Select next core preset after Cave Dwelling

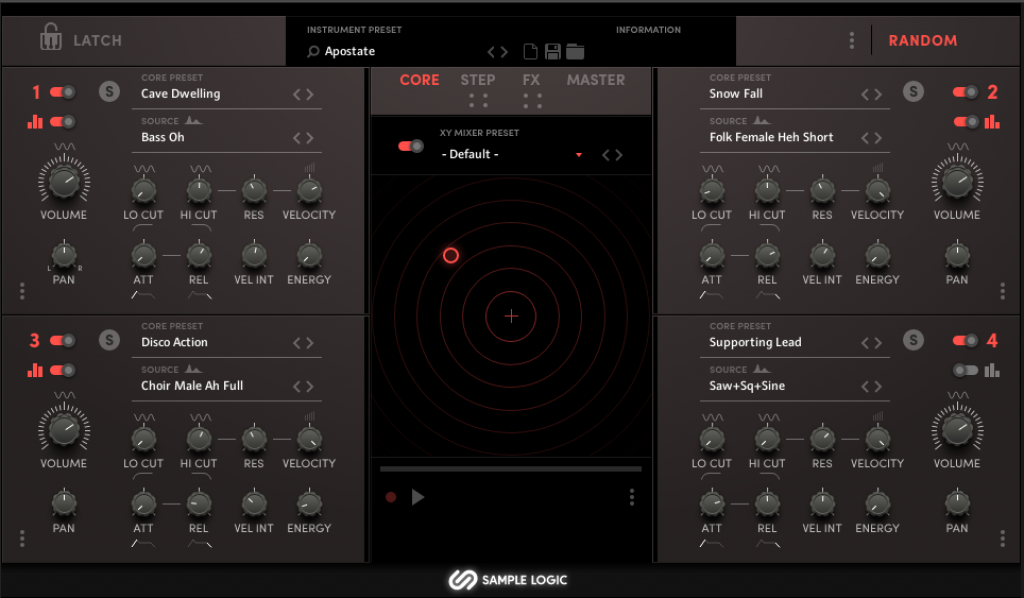[x=310, y=94]
